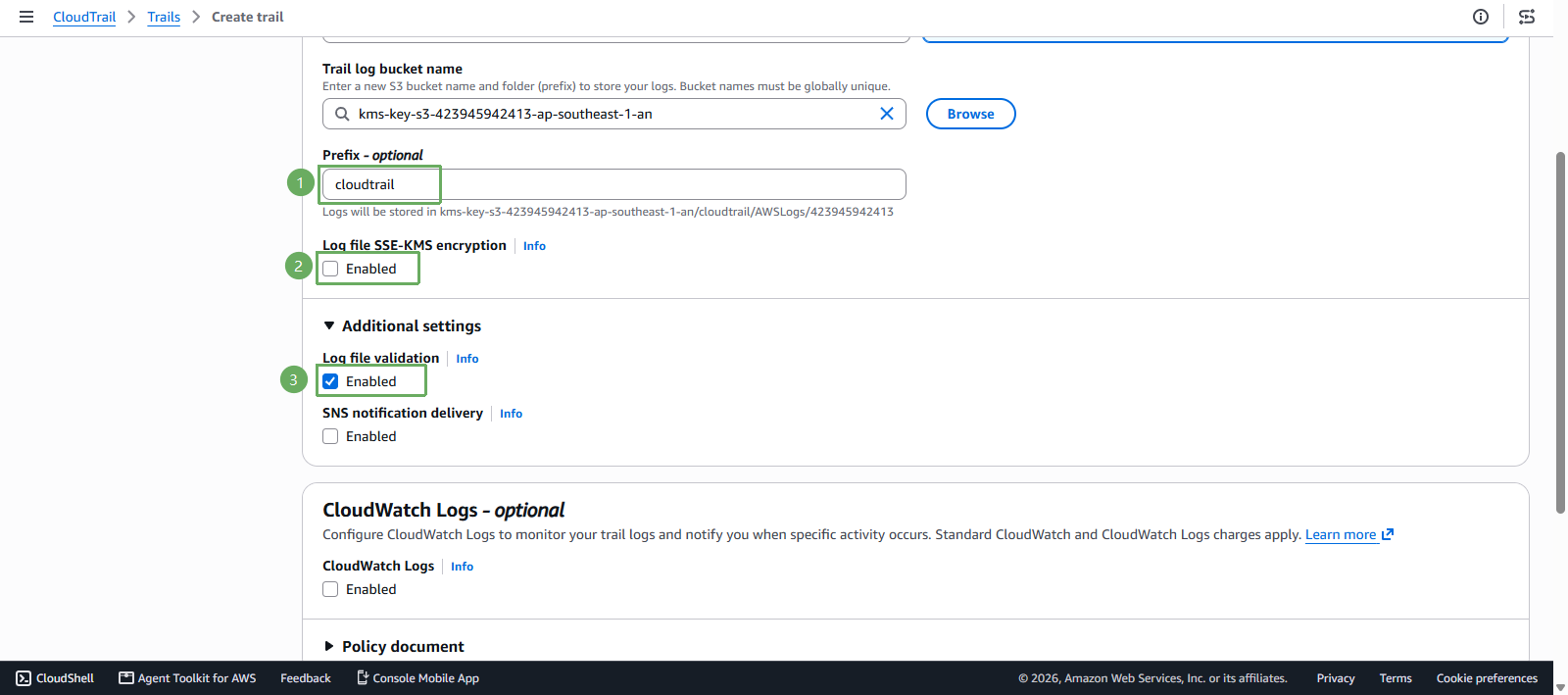
Task: Enable SNS notification delivery checkbox
Action: coord(330,436)
